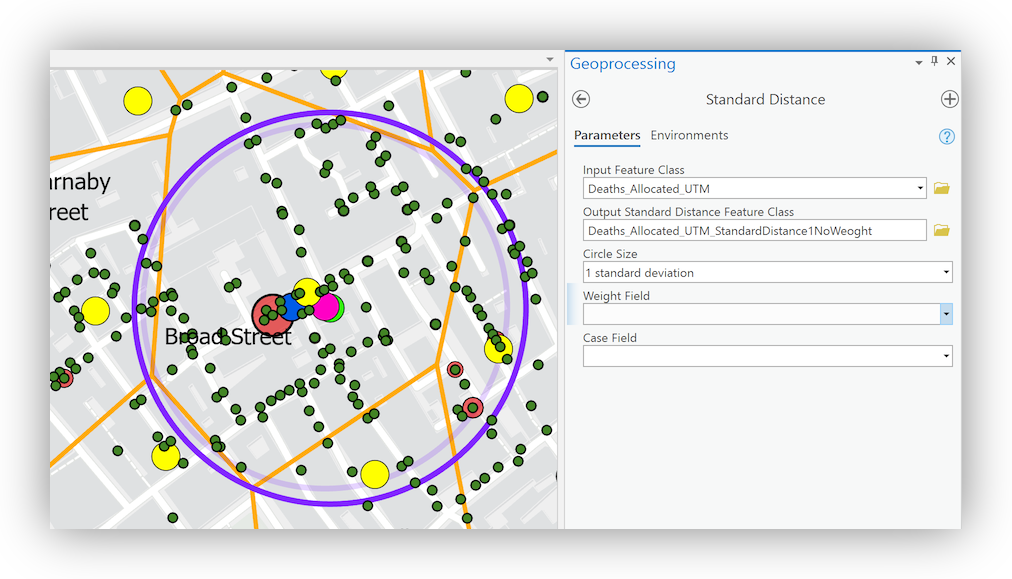
Task: Select the magenta circle near Broad Street
Action: (x=325, y=308)
